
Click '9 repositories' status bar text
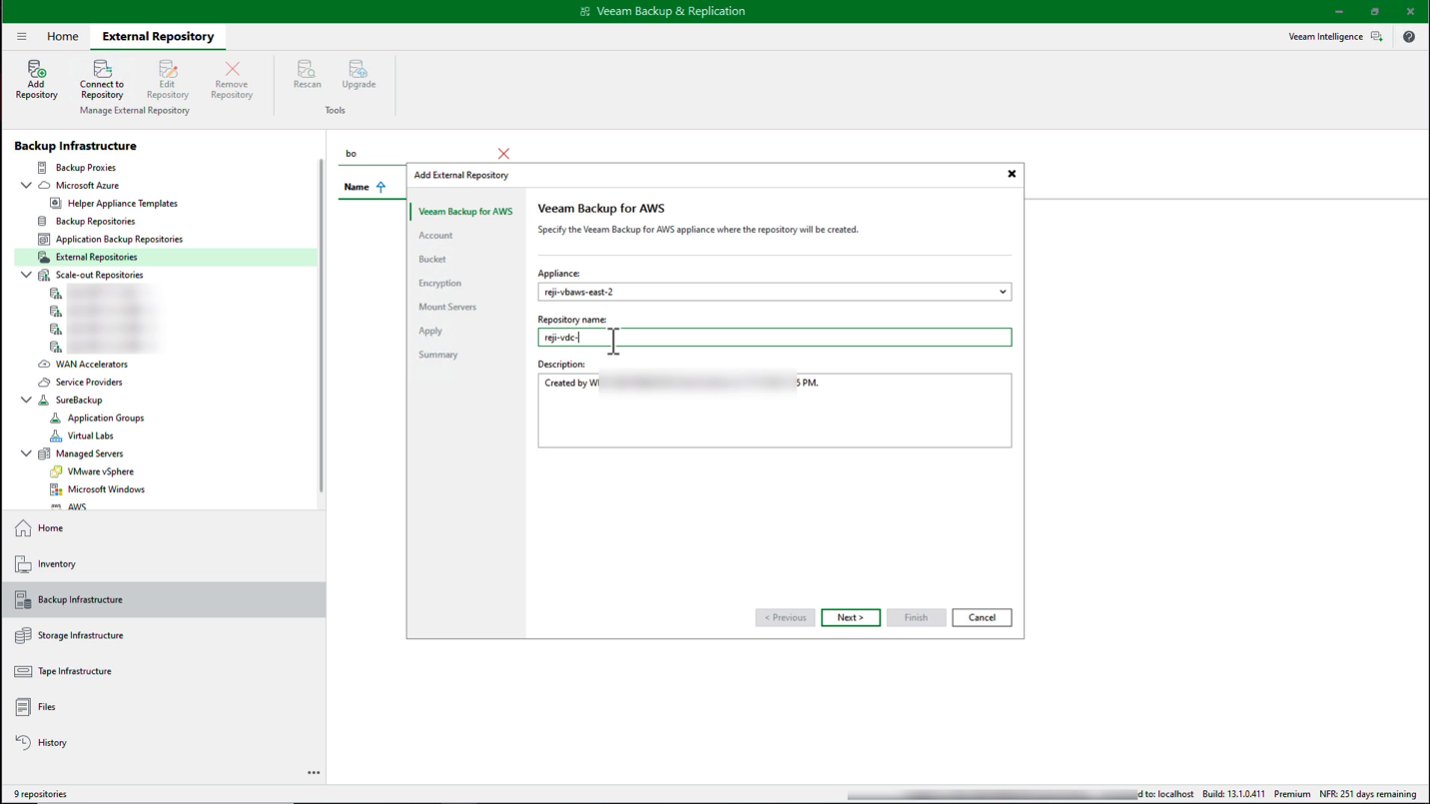click(40, 794)
